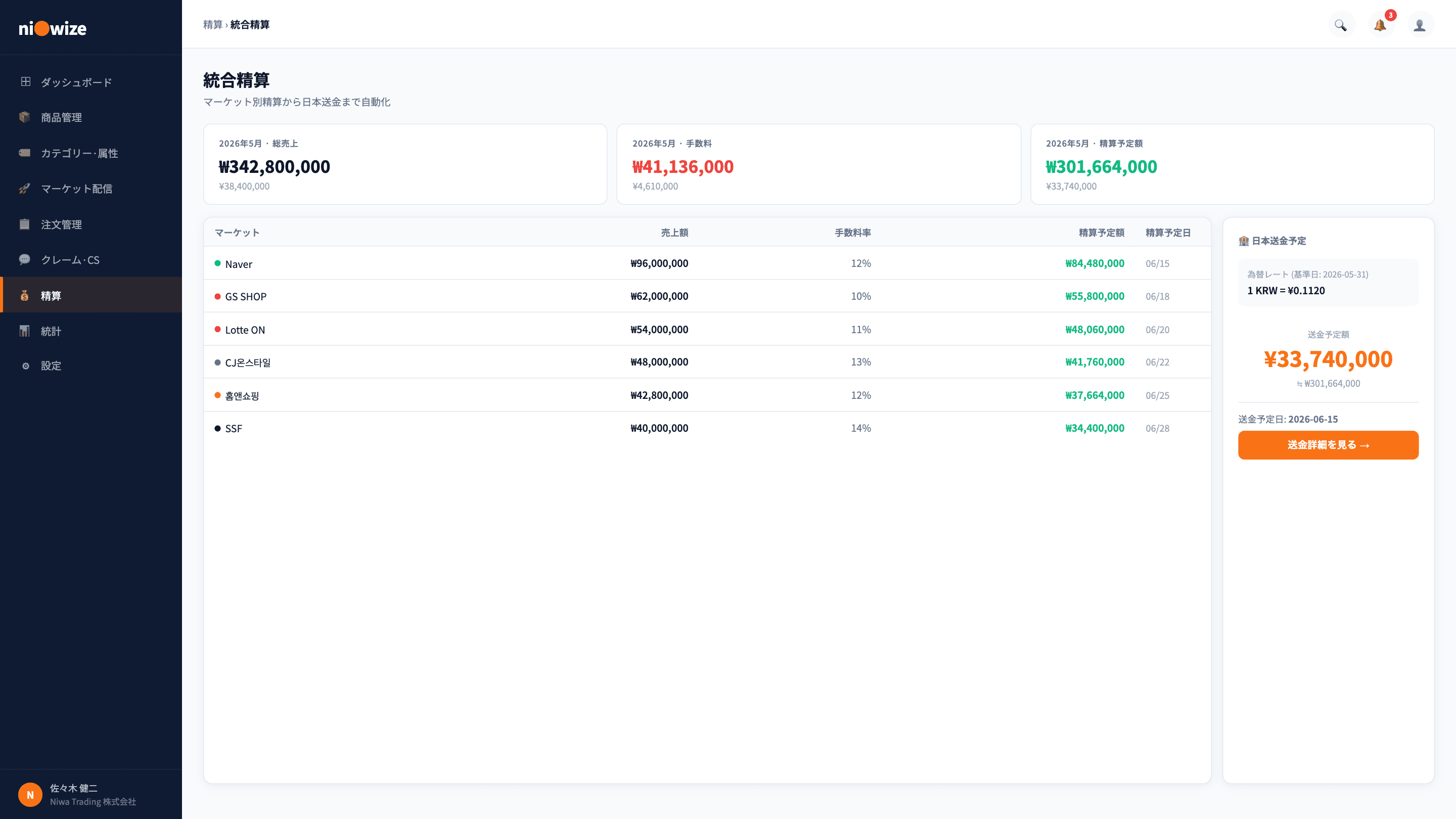Select the GS SHOP row

point(707,296)
